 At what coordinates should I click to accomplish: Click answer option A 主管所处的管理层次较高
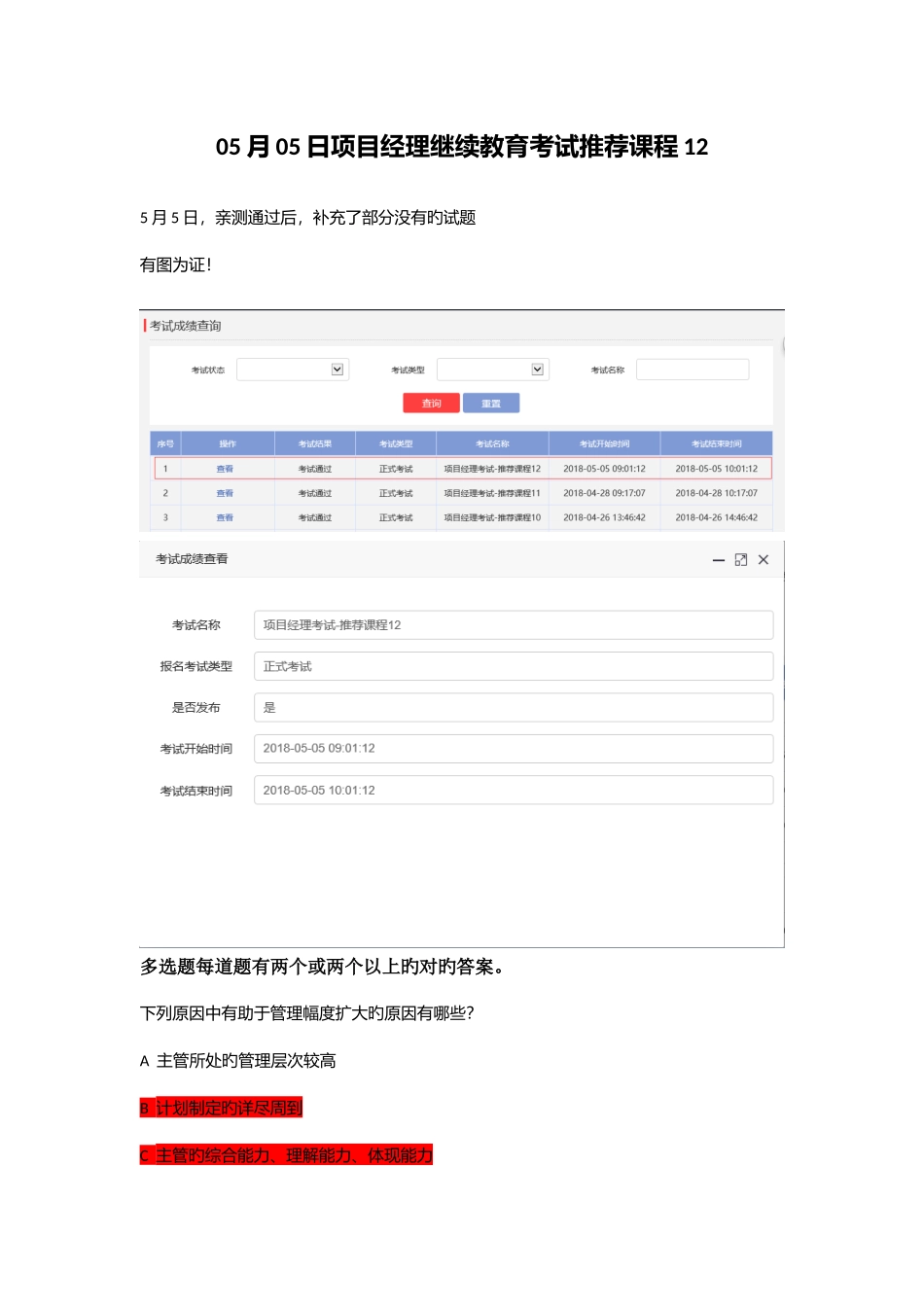pos(238,1061)
